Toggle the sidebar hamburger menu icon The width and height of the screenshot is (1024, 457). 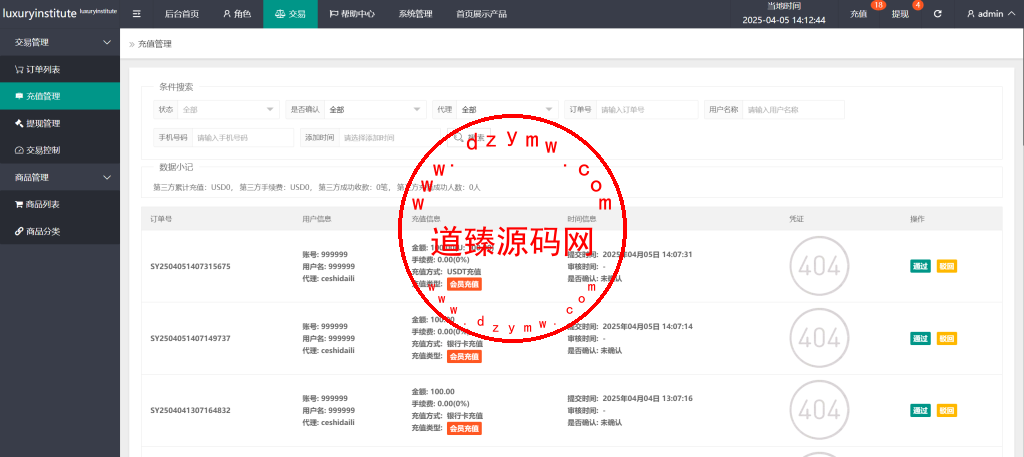(136, 14)
